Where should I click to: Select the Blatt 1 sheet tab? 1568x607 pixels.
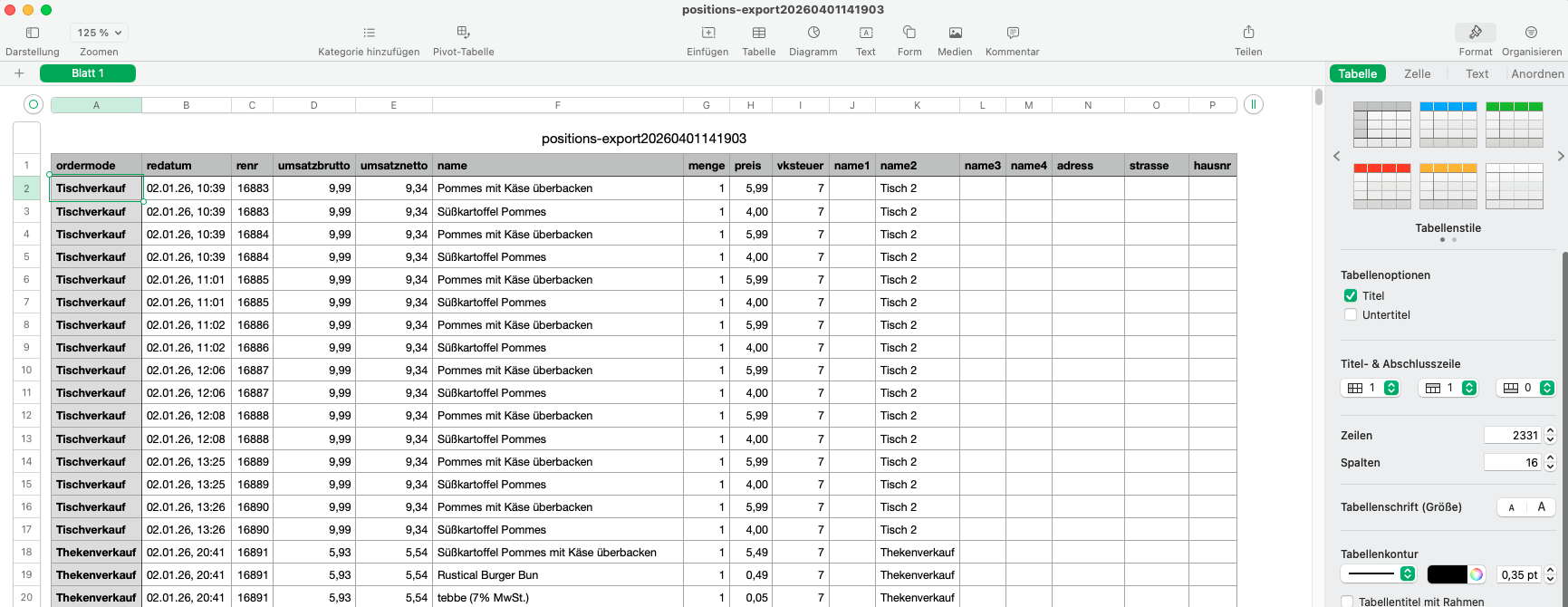(88, 73)
